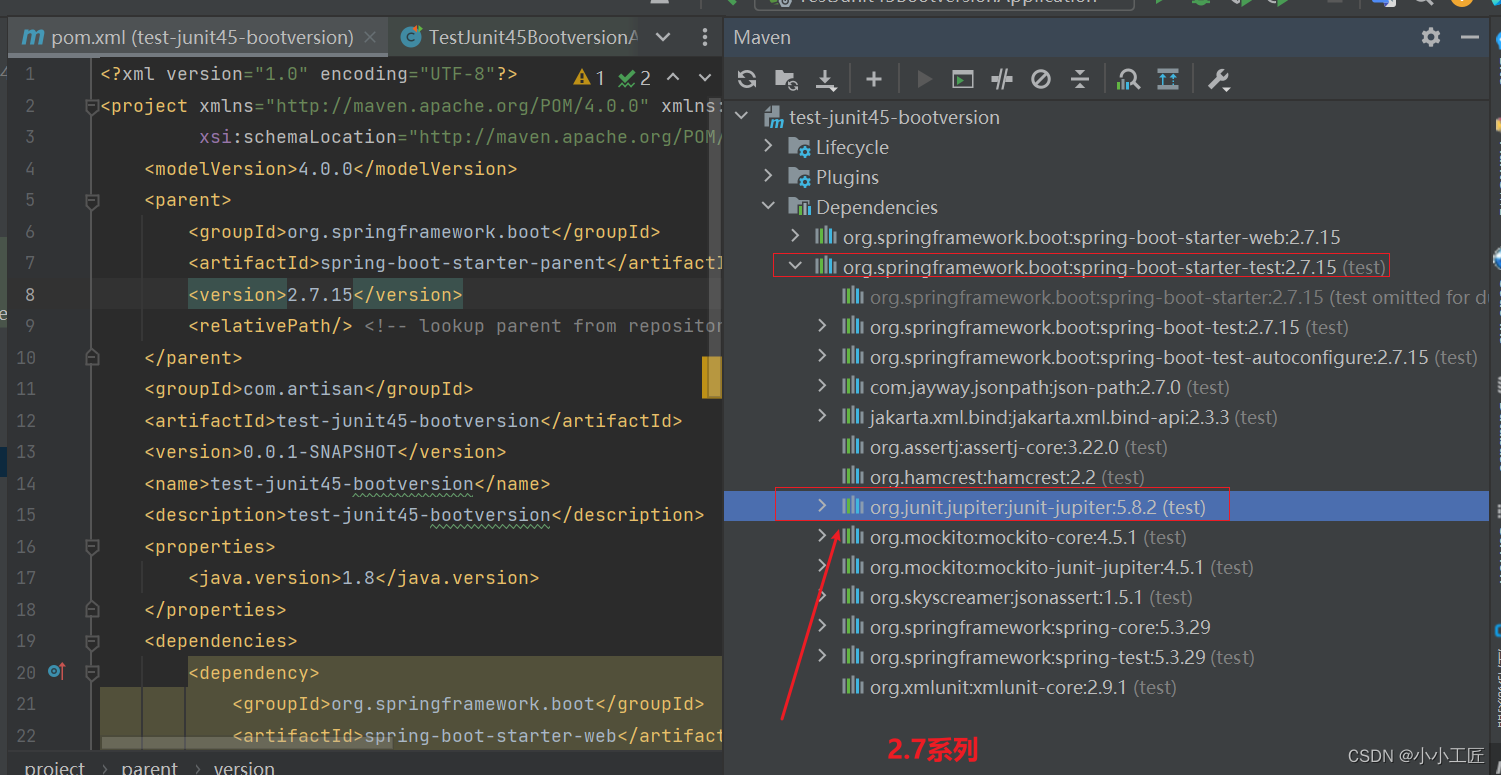Viewport: 1501px width, 775px height.
Task: Click the green checkmark typo indicator
Action: [x=635, y=77]
